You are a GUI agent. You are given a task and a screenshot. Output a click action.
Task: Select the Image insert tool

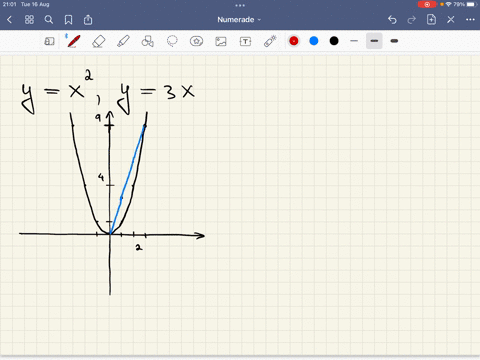tap(221, 41)
